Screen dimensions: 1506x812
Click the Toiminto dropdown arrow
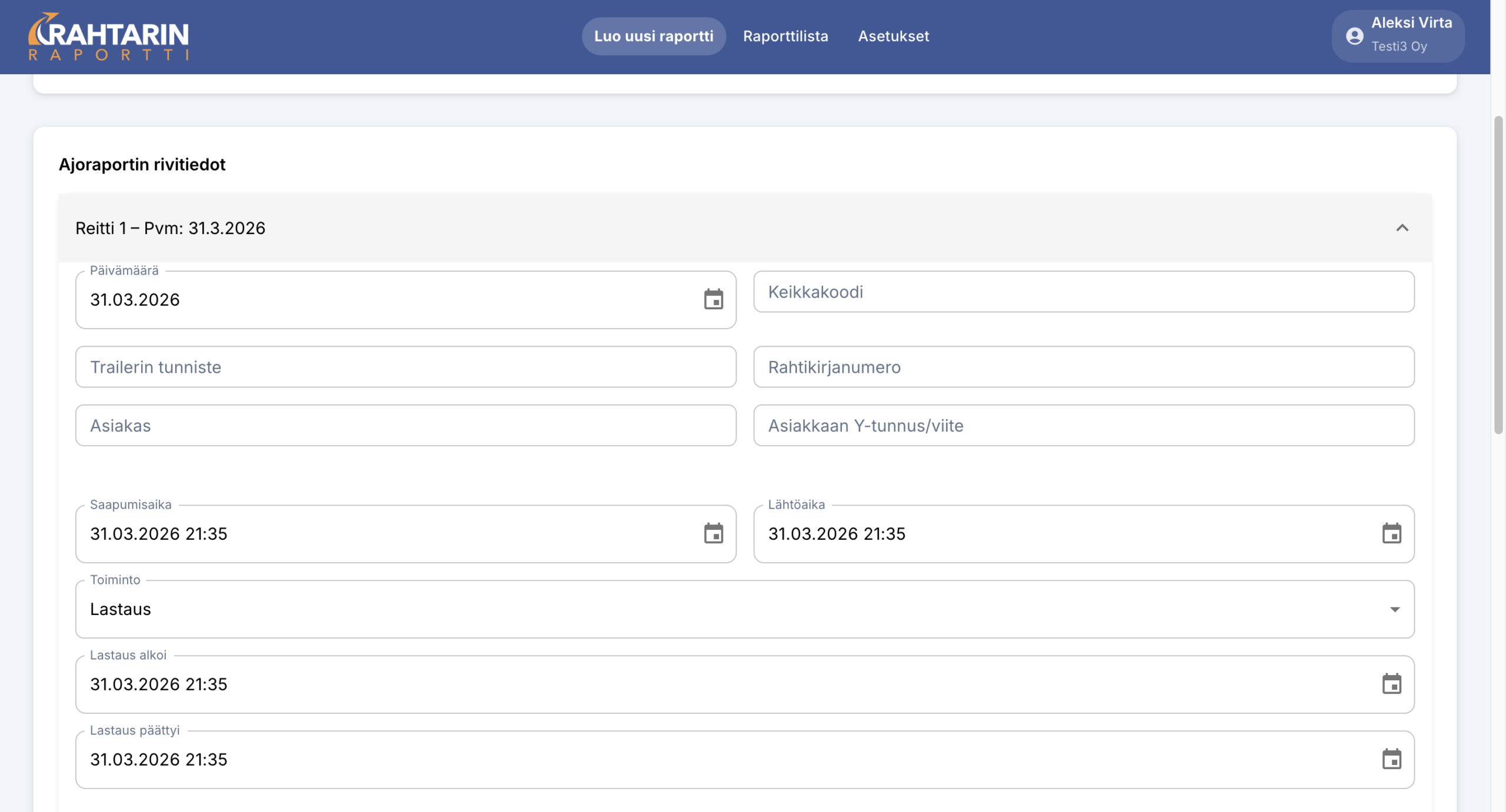(x=1395, y=609)
